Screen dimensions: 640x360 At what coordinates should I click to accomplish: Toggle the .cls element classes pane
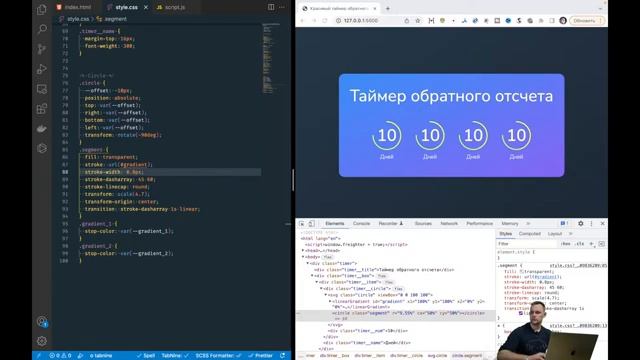click(580, 244)
